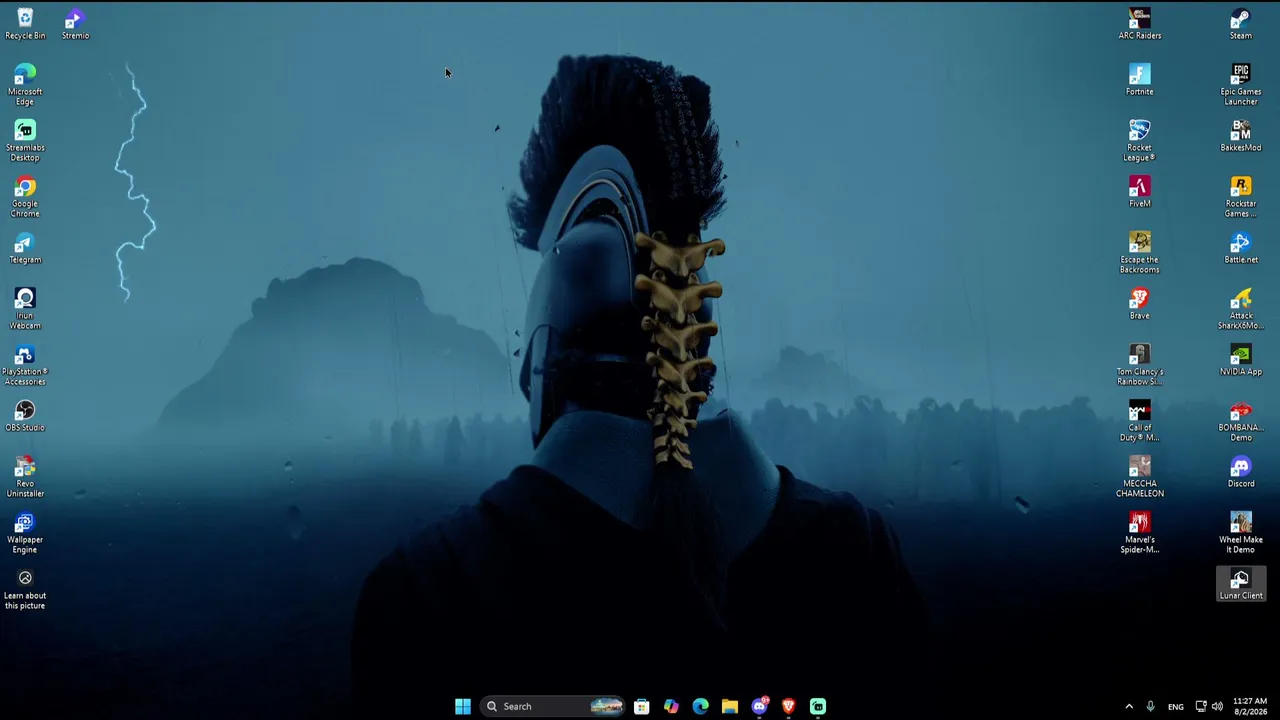The image size is (1280, 720).
Task: Select the MECCHA CHAMELEON desktop shortcut
Action: 1140,477
